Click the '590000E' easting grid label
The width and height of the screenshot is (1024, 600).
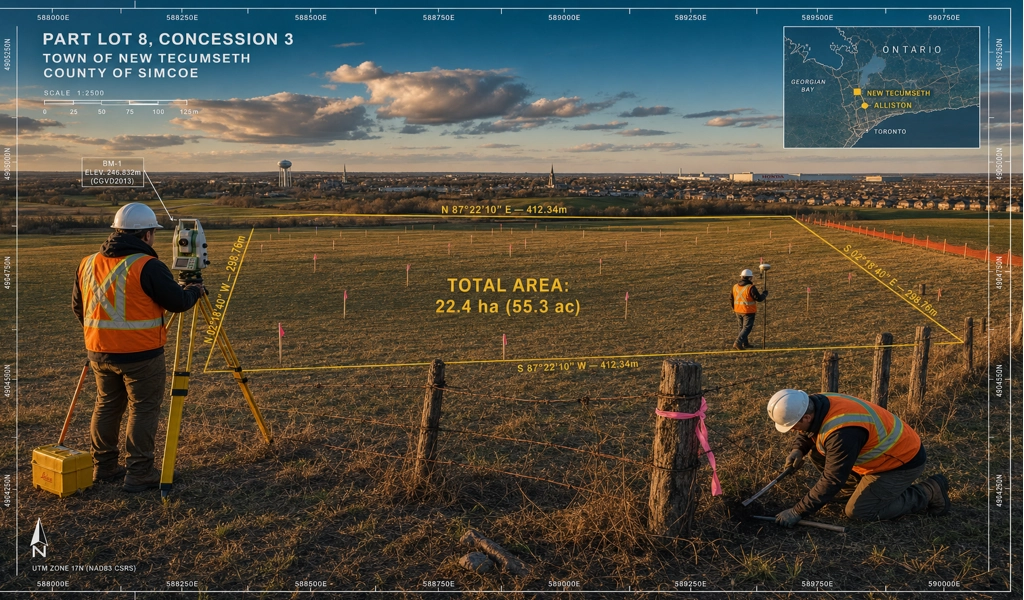[944, 584]
